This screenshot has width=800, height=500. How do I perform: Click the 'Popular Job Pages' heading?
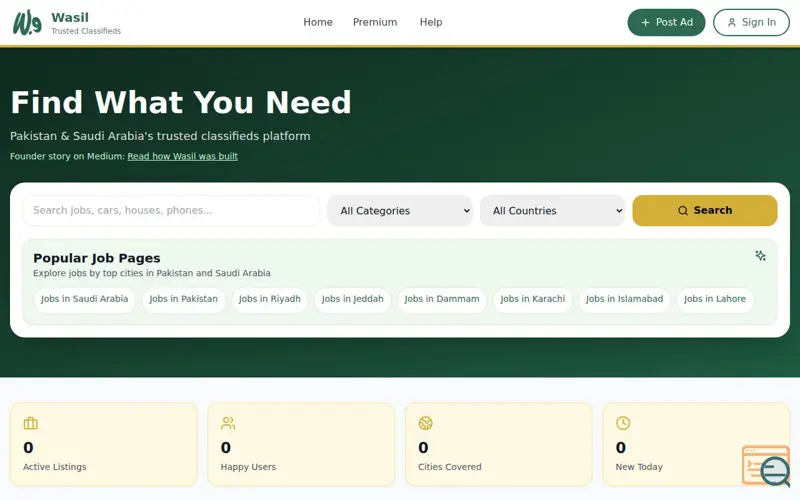tap(97, 258)
